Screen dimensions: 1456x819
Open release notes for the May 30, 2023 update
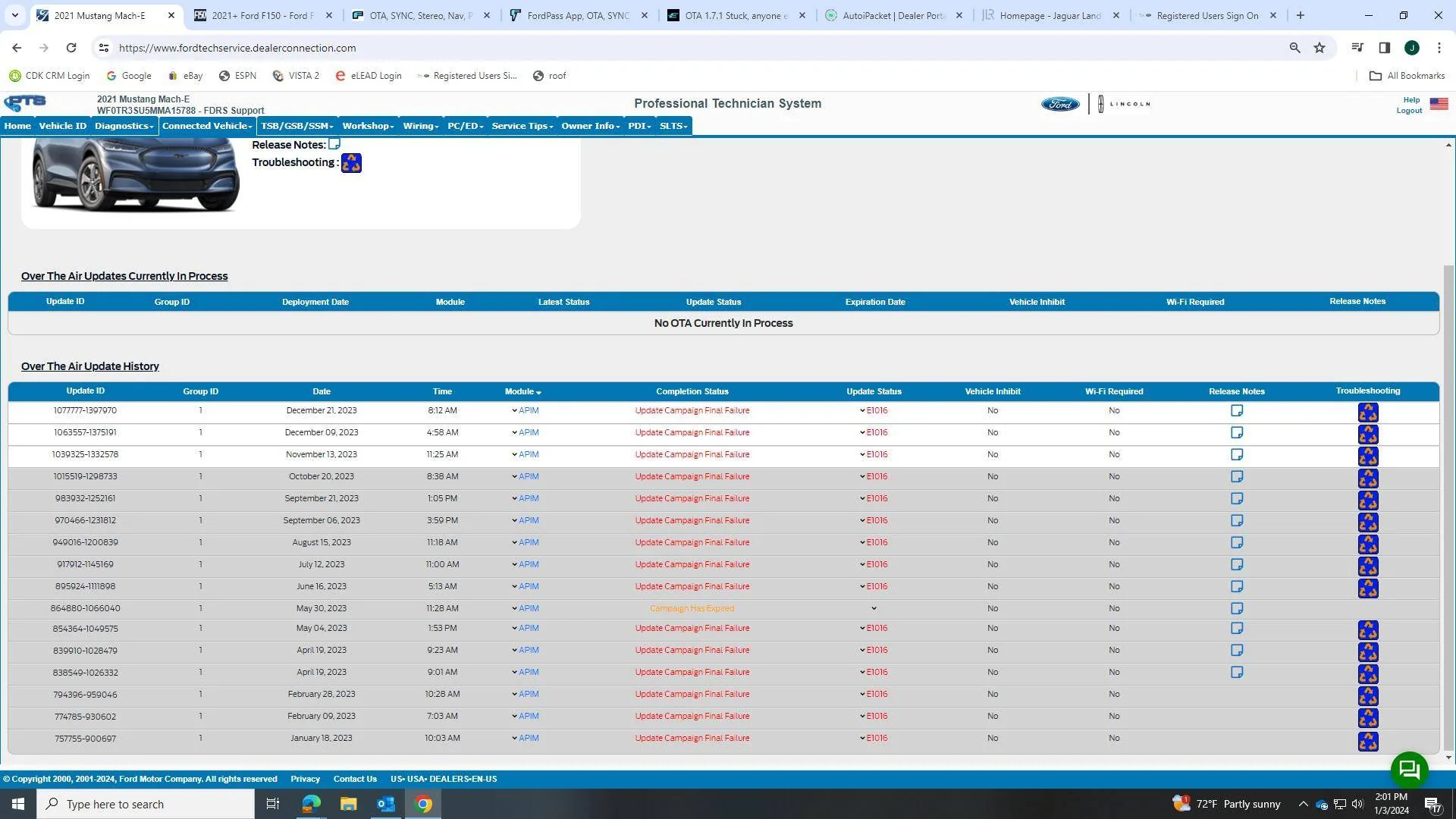coord(1237,609)
